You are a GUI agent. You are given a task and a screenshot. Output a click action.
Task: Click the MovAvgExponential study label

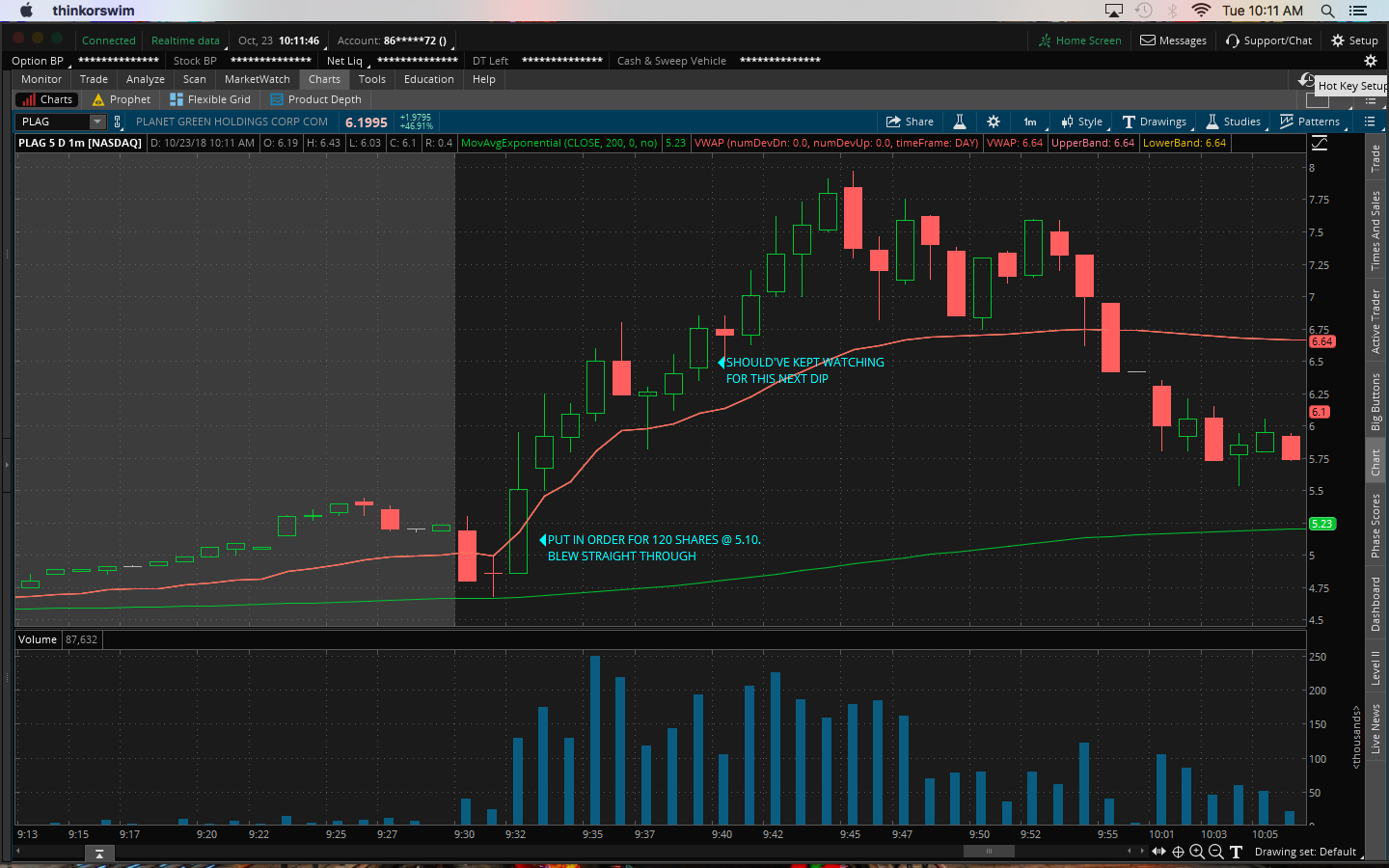pyautogui.click(x=559, y=143)
